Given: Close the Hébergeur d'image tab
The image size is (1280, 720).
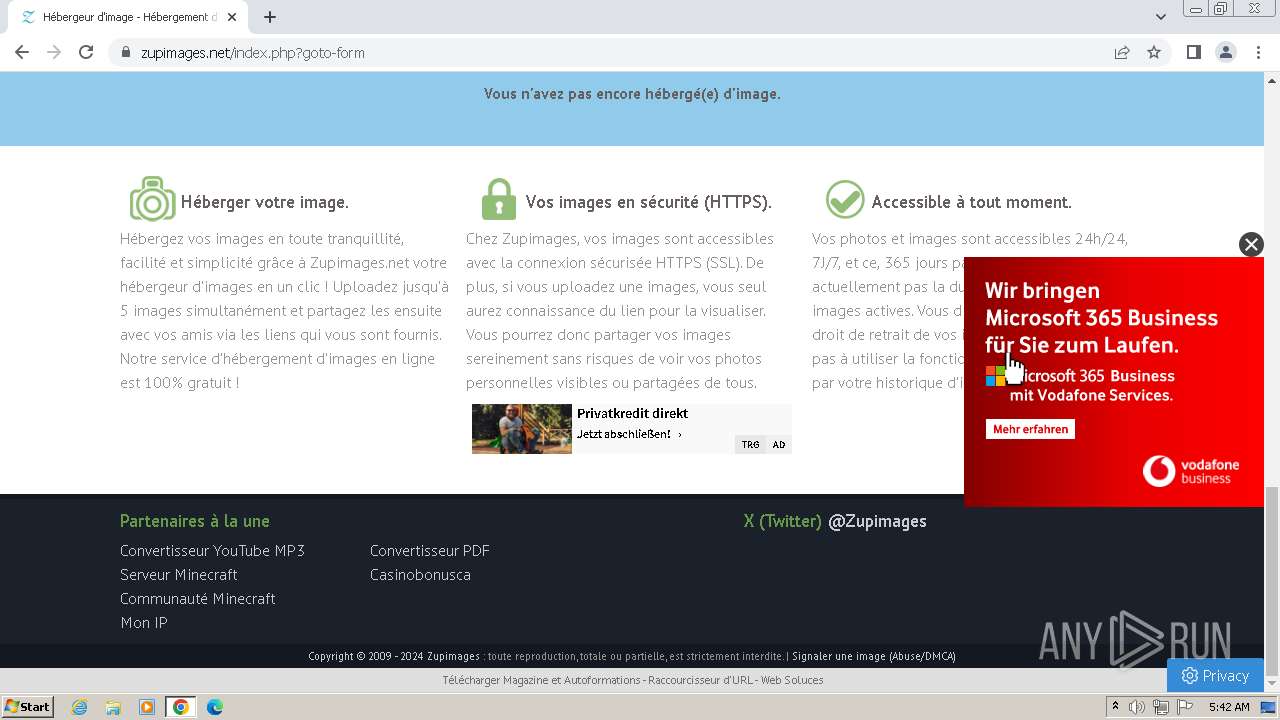Looking at the screenshot, I should [232, 17].
